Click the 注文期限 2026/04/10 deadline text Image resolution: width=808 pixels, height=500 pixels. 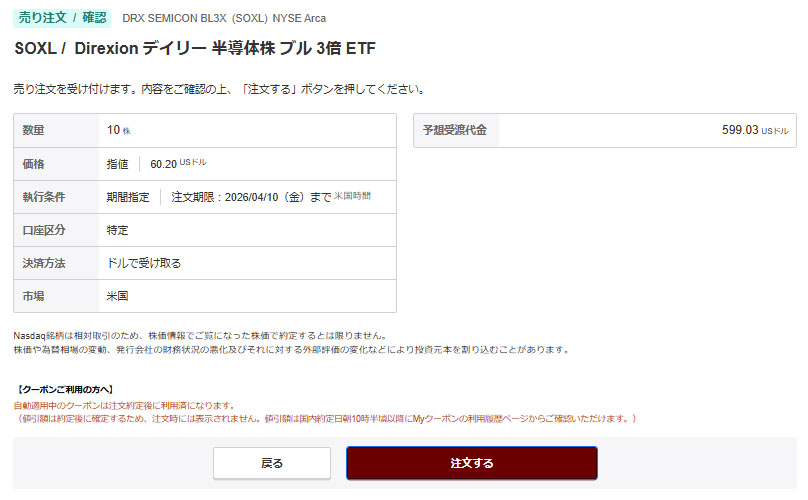click(x=251, y=197)
